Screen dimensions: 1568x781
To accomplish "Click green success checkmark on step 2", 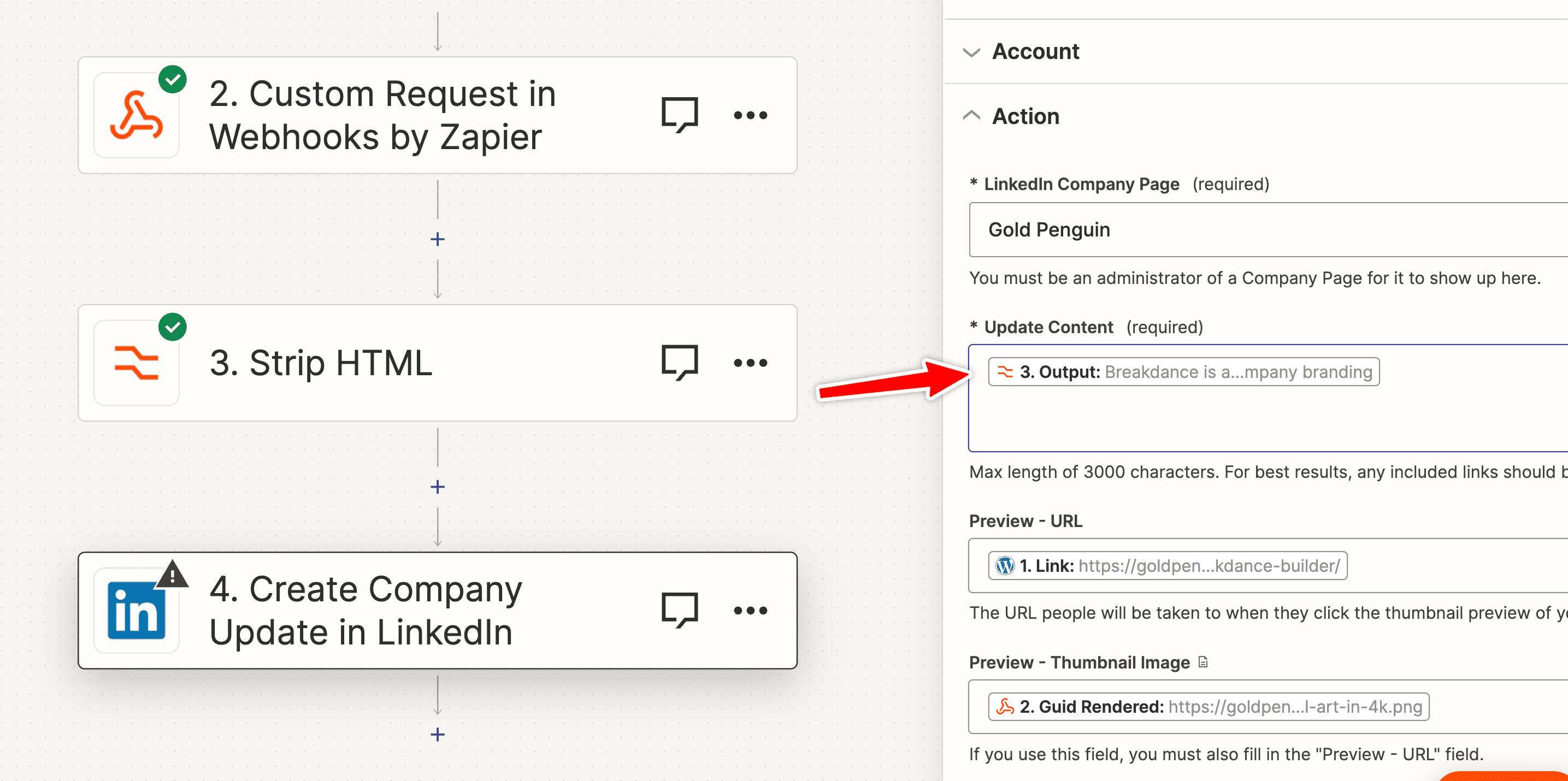I will (x=173, y=79).
